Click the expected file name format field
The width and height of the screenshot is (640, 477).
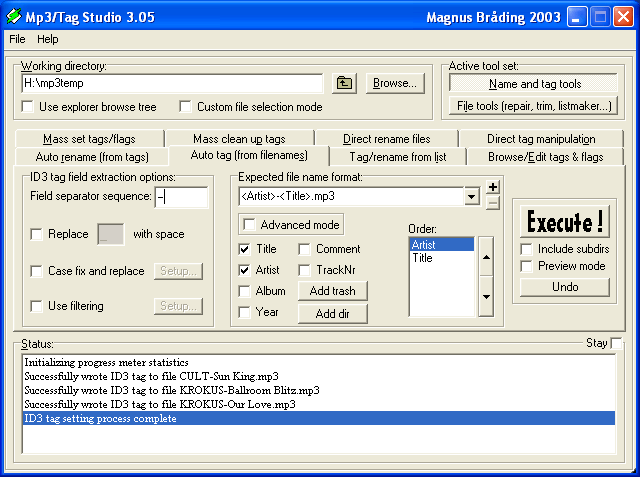click(x=351, y=197)
